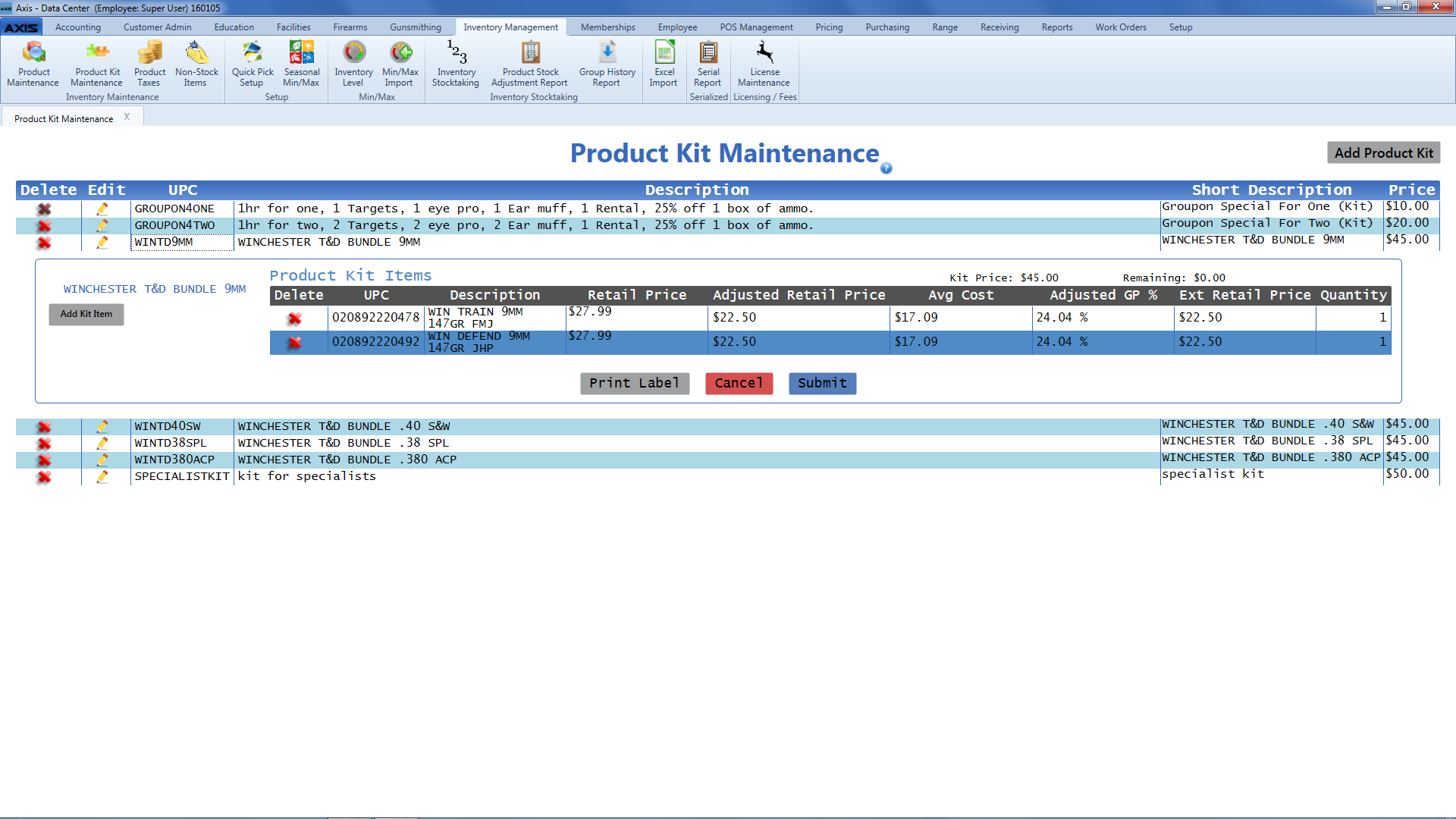Switch to the Work Orders tab

click(1121, 27)
